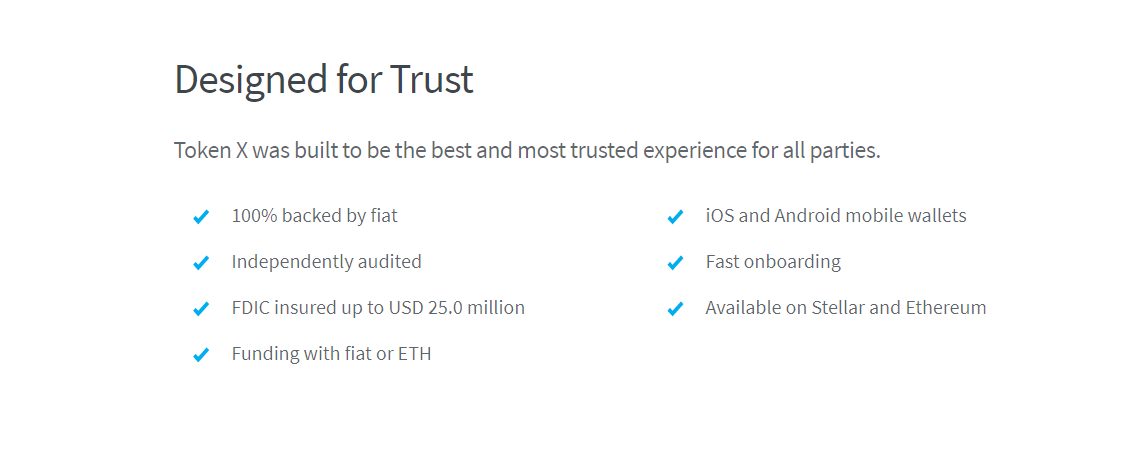1137x461 pixels.
Task: Click the checkmark next to Fast onboarding
Action: [675, 262]
